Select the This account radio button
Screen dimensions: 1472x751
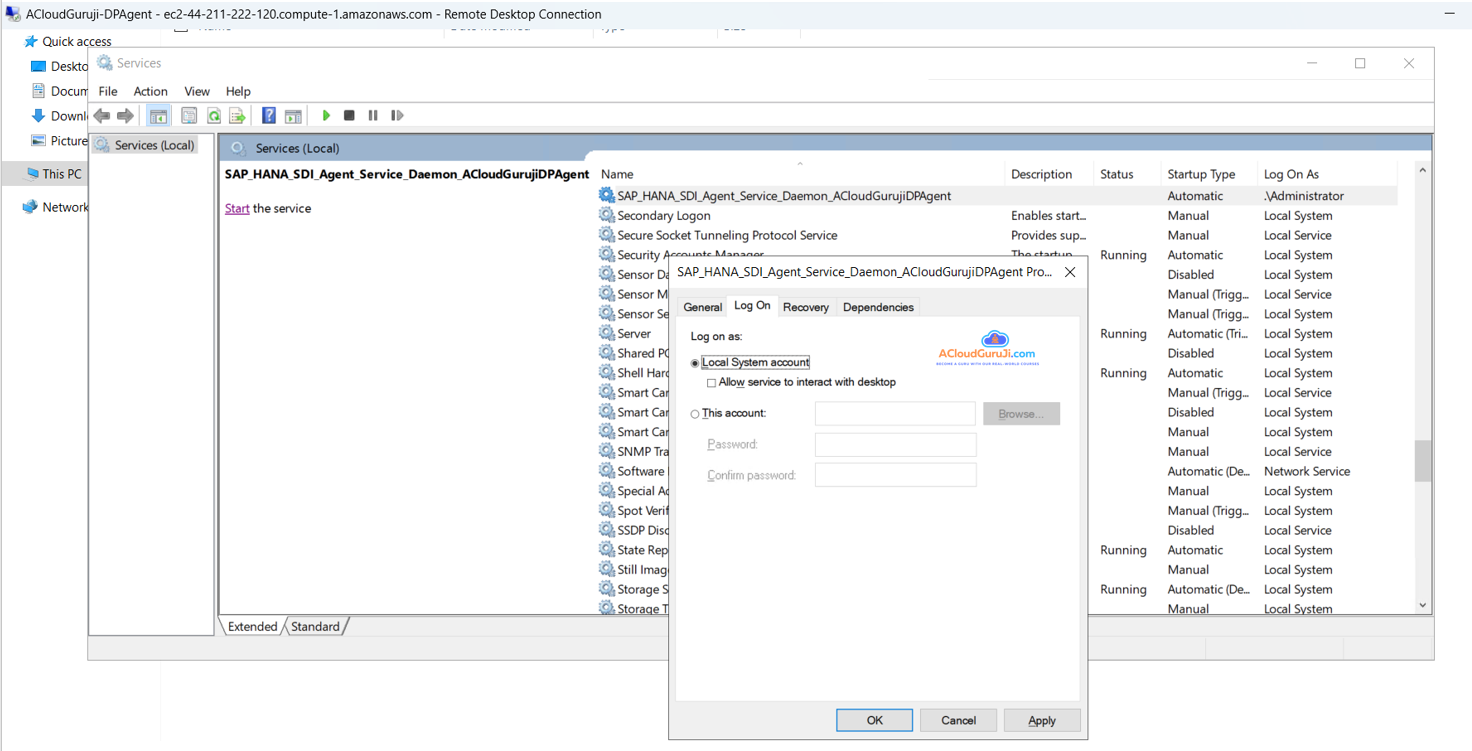[x=695, y=414]
